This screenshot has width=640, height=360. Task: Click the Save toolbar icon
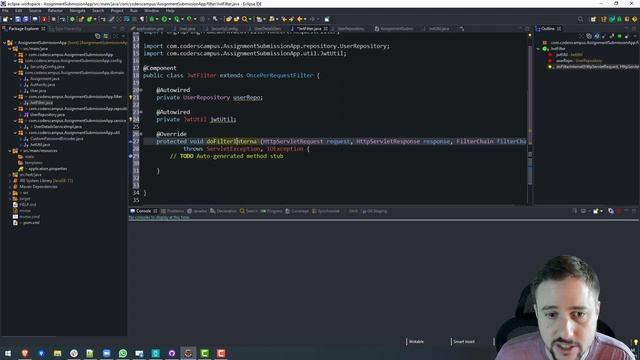tap(18, 19)
